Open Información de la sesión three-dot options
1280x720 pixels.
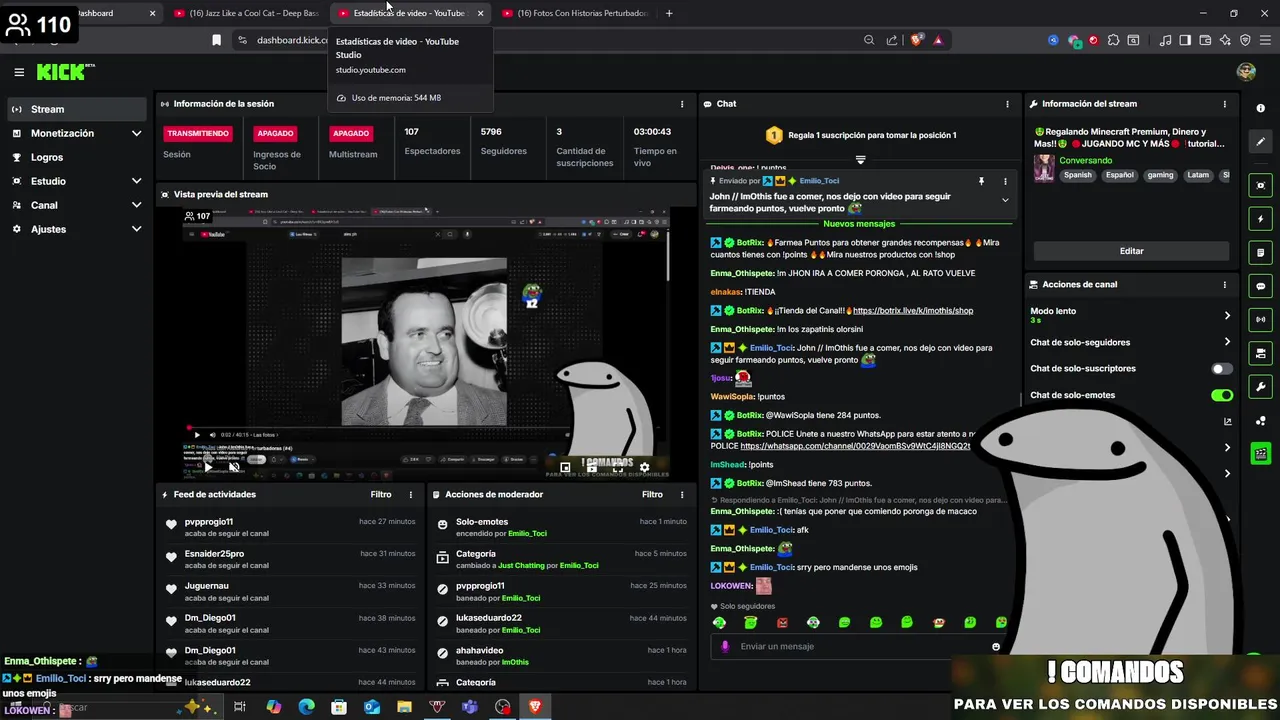(682, 104)
